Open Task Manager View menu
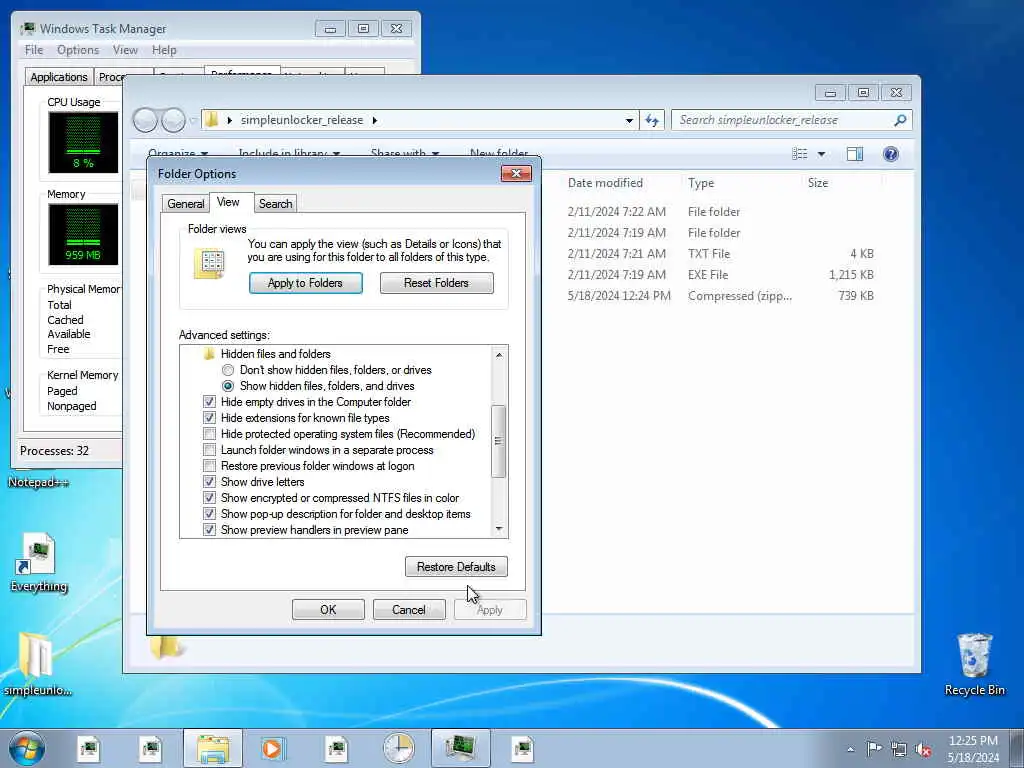The height and width of the screenshot is (768, 1024). (x=125, y=50)
